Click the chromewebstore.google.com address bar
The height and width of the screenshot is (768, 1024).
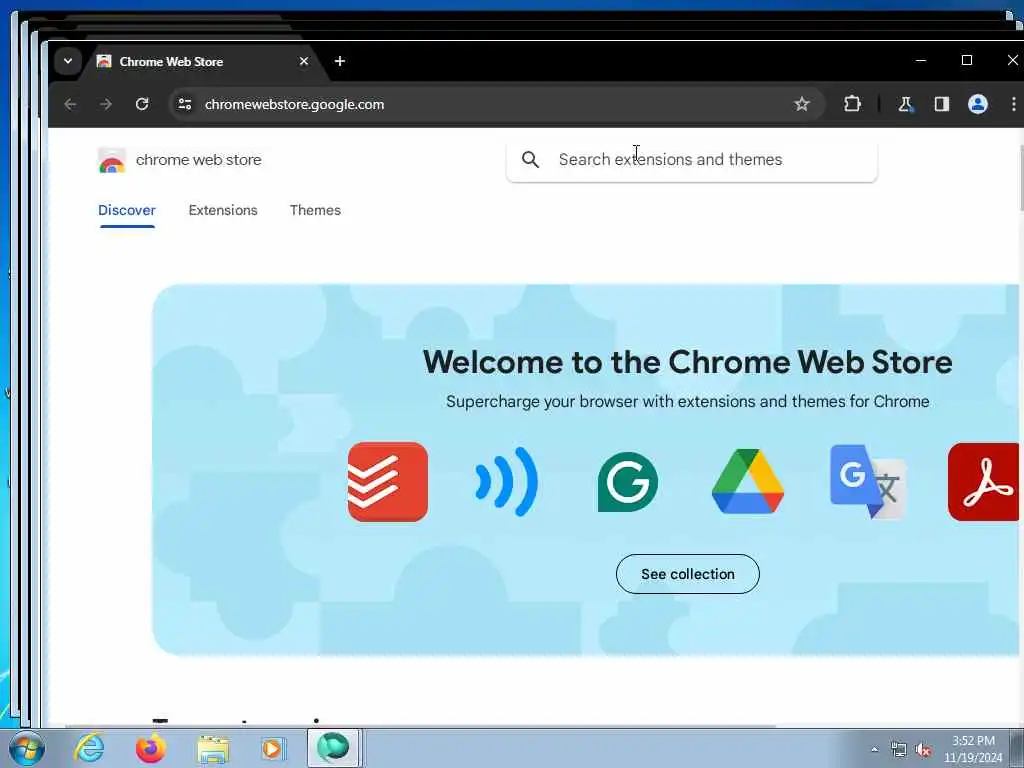coord(496,104)
